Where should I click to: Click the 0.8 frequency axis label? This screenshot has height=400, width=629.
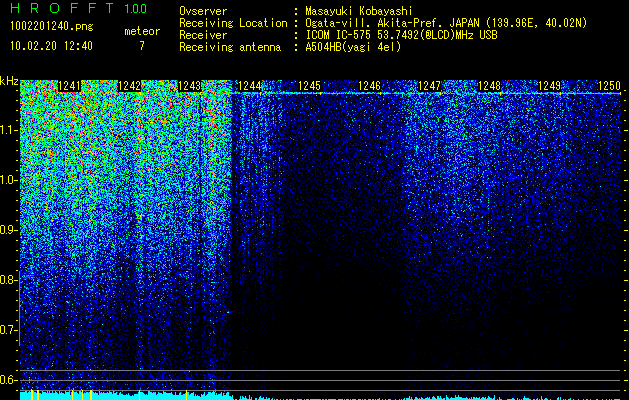pos(9,280)
